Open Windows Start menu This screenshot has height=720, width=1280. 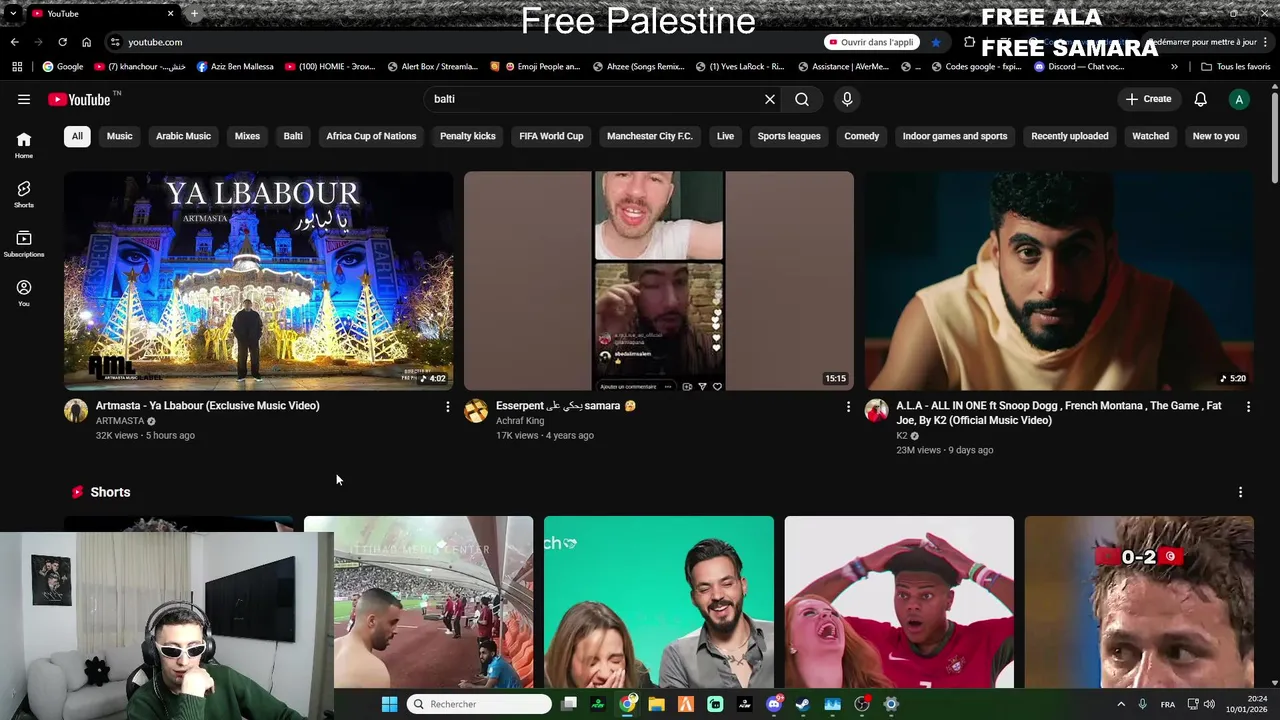(389, 704)
